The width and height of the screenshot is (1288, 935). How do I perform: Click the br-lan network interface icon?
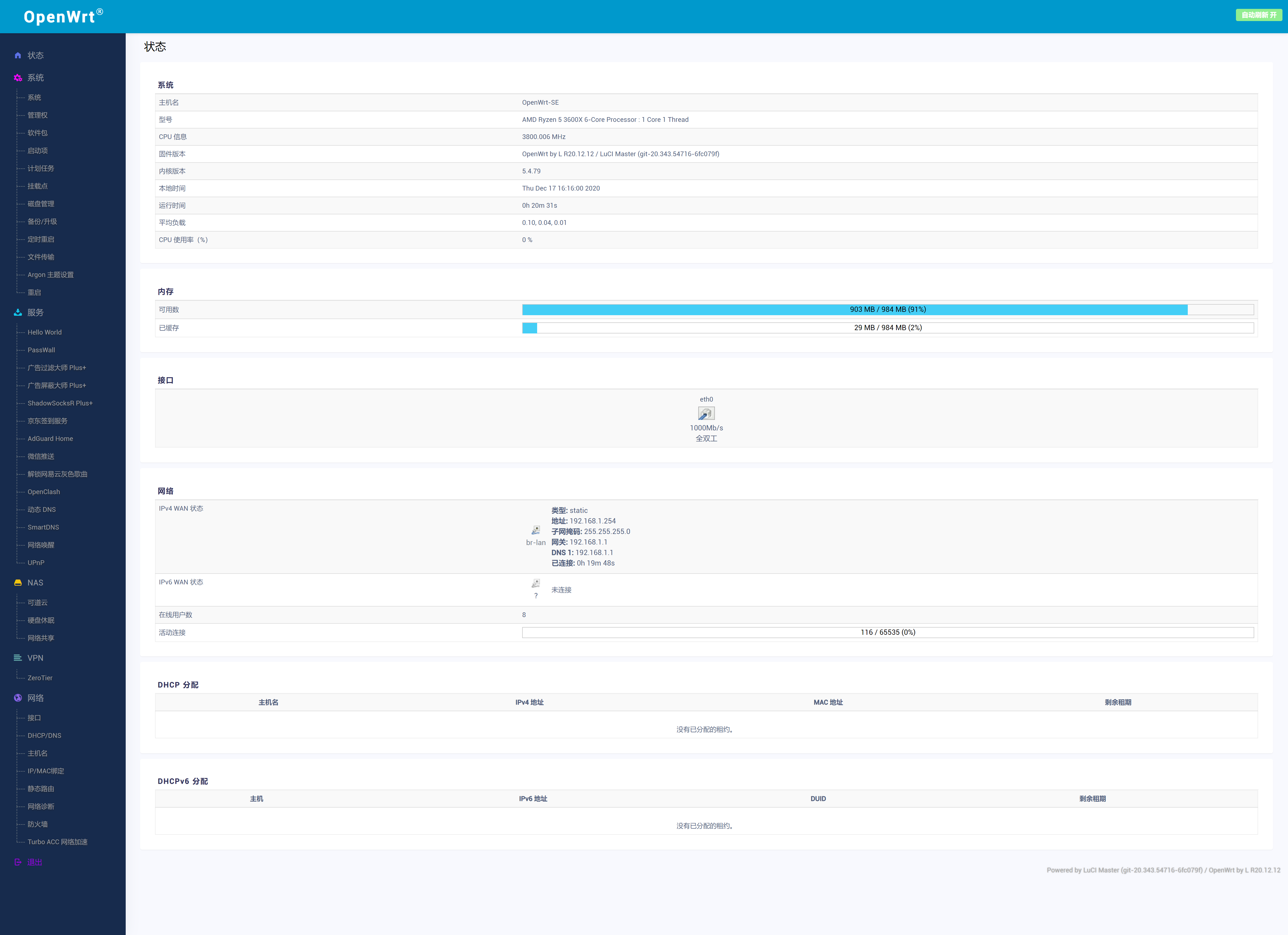[535, 530]
